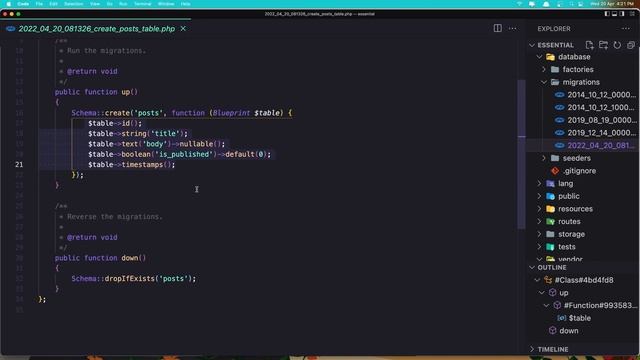Click the menu bar date and time
Image resolution: width=640 pixels, height=360 pixels.
tap(612, 4)
